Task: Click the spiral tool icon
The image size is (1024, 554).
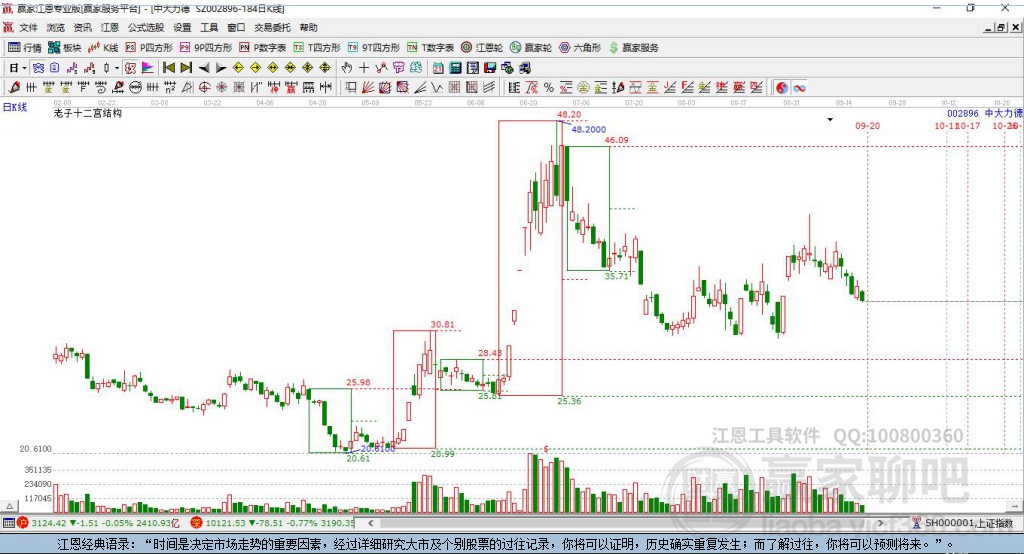Action: point(101,88)
